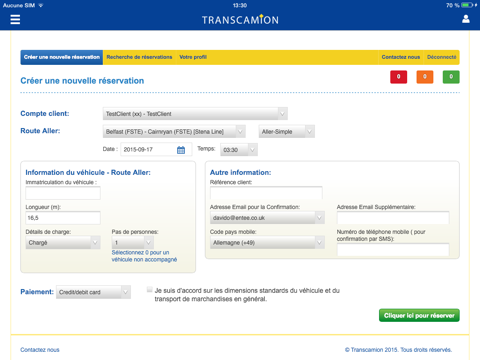Click the red status counter badge
480x360 pixels.
point(398,77)
